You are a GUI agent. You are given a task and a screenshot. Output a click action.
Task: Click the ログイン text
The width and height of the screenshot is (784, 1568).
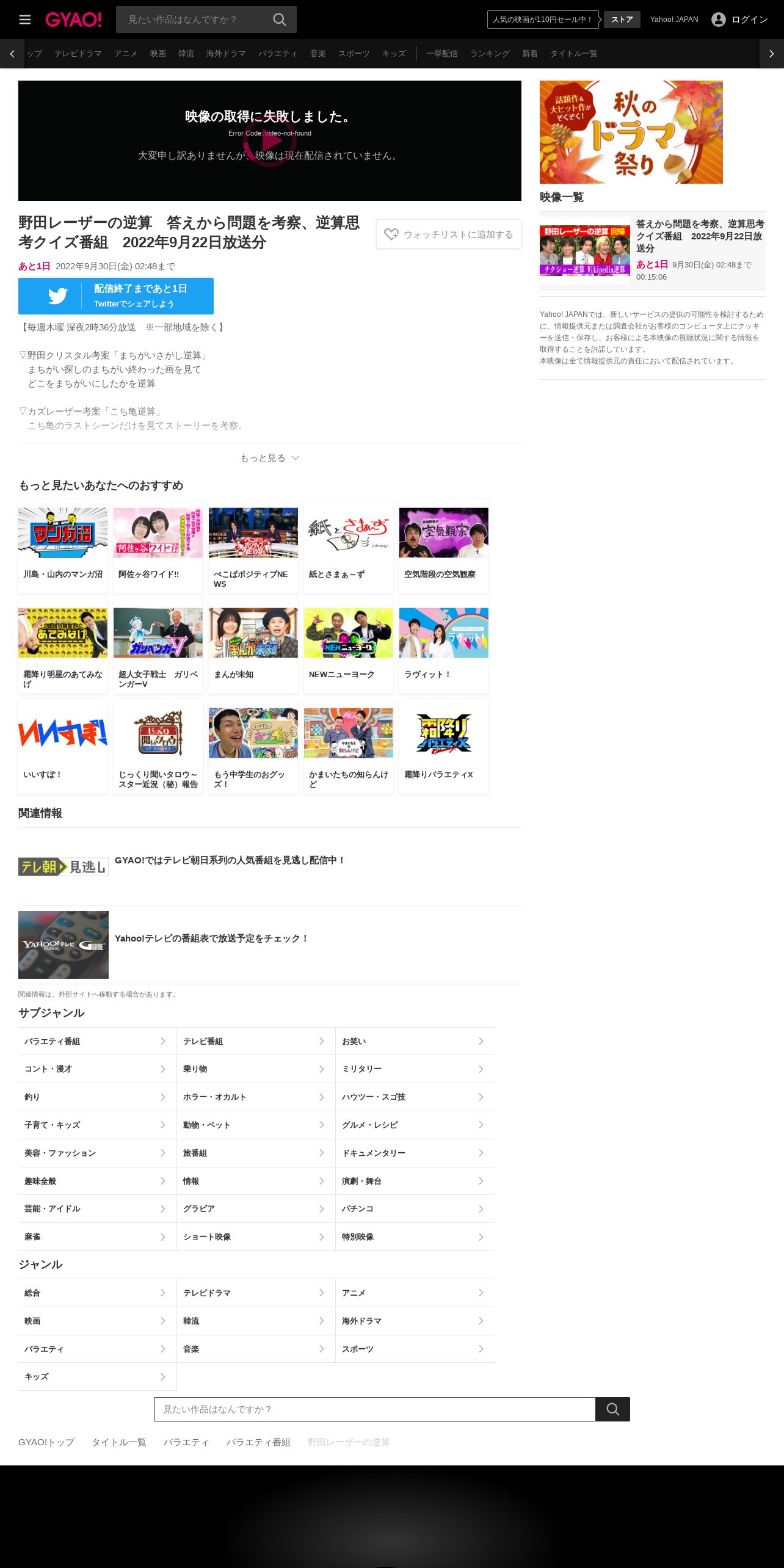[x=750, y=20]
